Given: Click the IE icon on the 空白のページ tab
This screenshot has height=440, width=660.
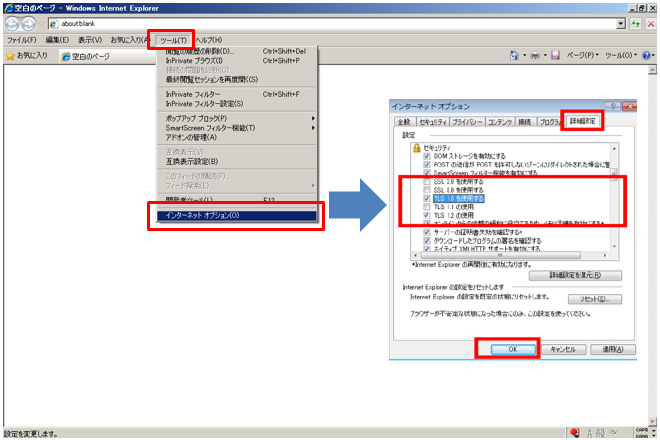Looking at the screenshot, I should point(66,56).
